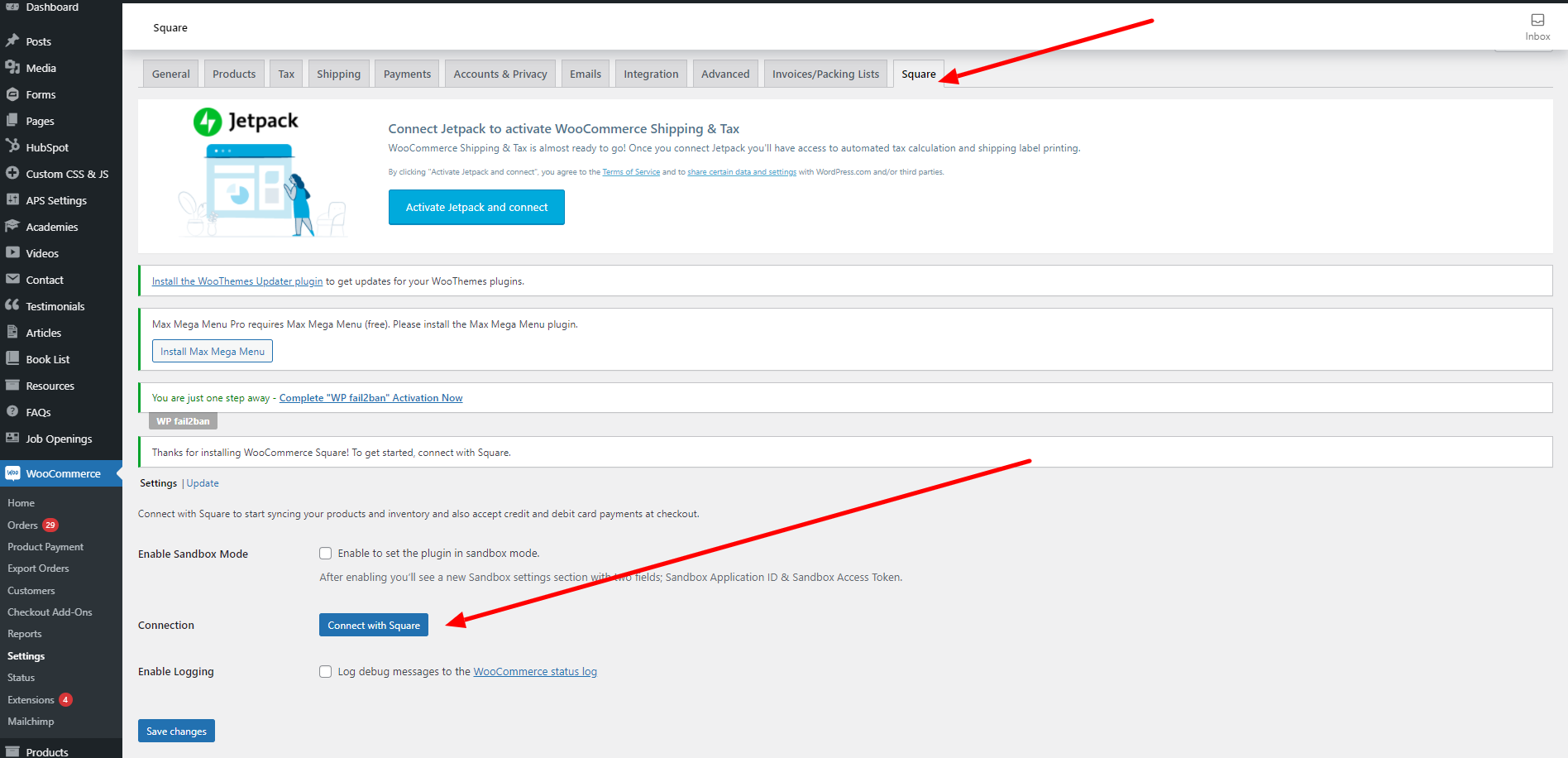Select the Book List icon
The image size is (1568, 758).
(x=12, y=358)
